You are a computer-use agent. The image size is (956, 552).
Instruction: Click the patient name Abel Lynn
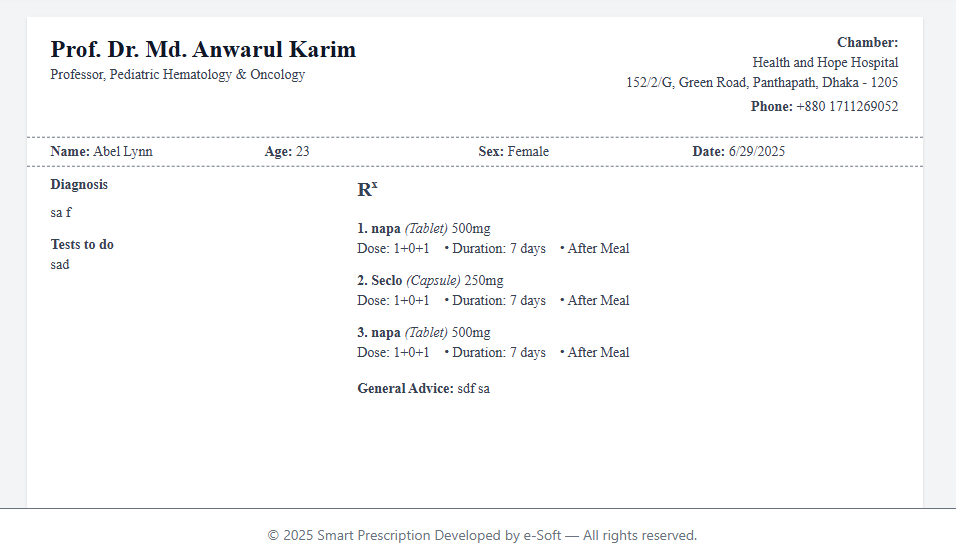(x=122, y=152)
